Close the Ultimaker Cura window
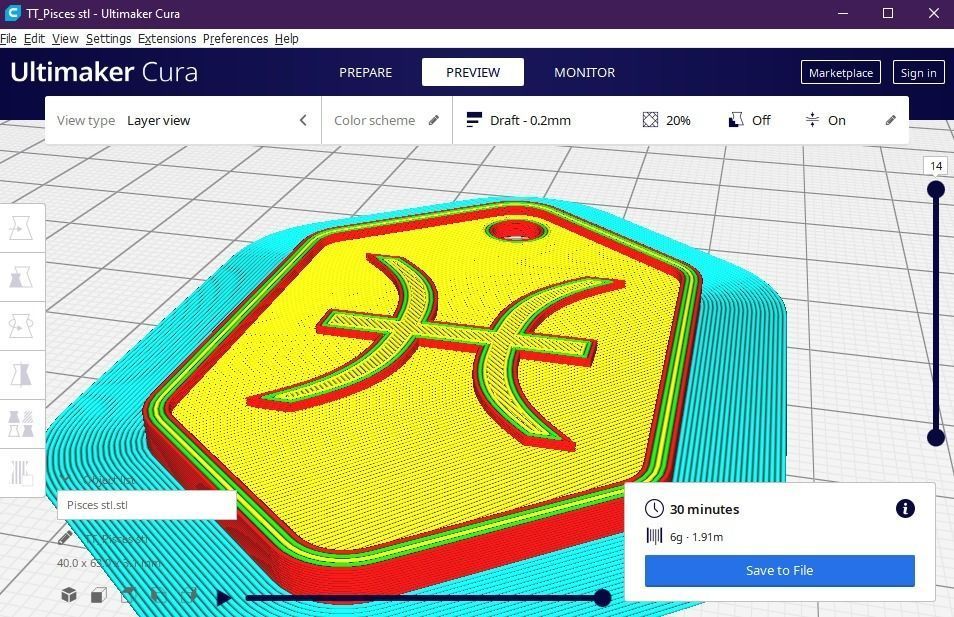The height and width of the screenshot is (617, 954). 934,13
